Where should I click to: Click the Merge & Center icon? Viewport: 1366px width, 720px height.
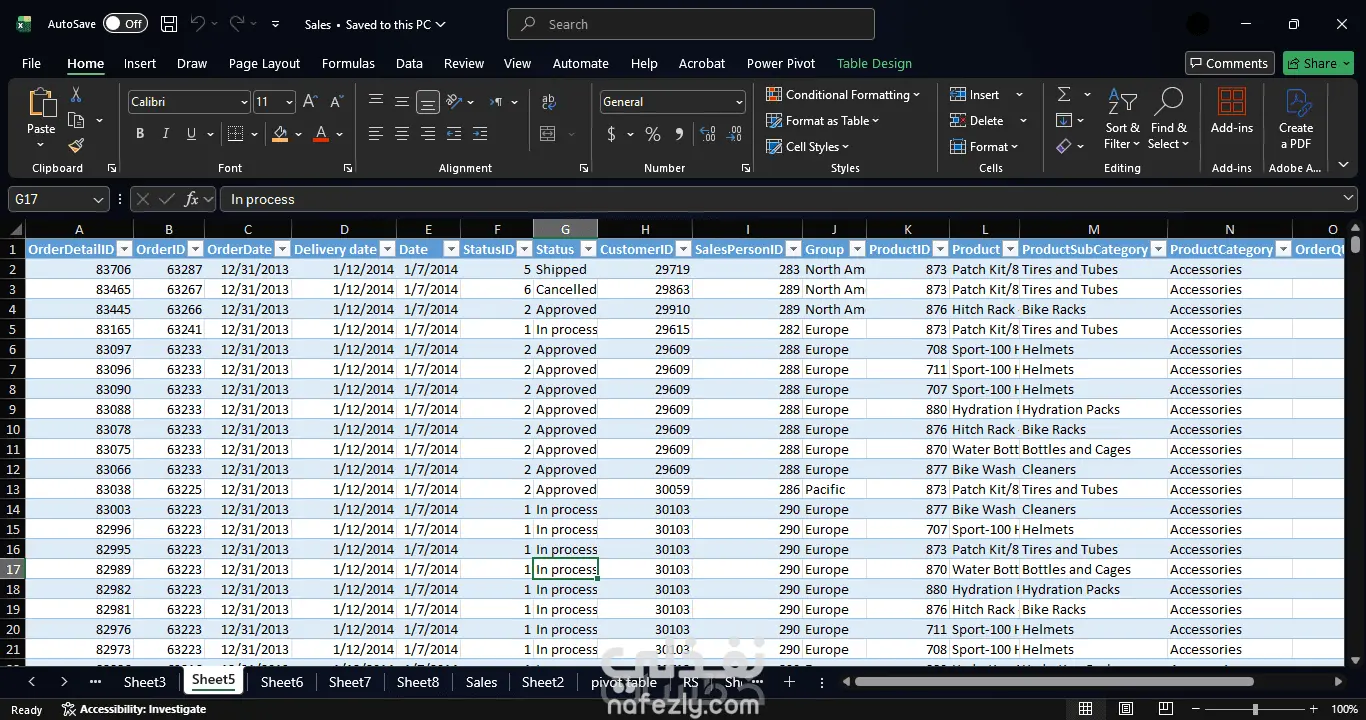[548, 134]
